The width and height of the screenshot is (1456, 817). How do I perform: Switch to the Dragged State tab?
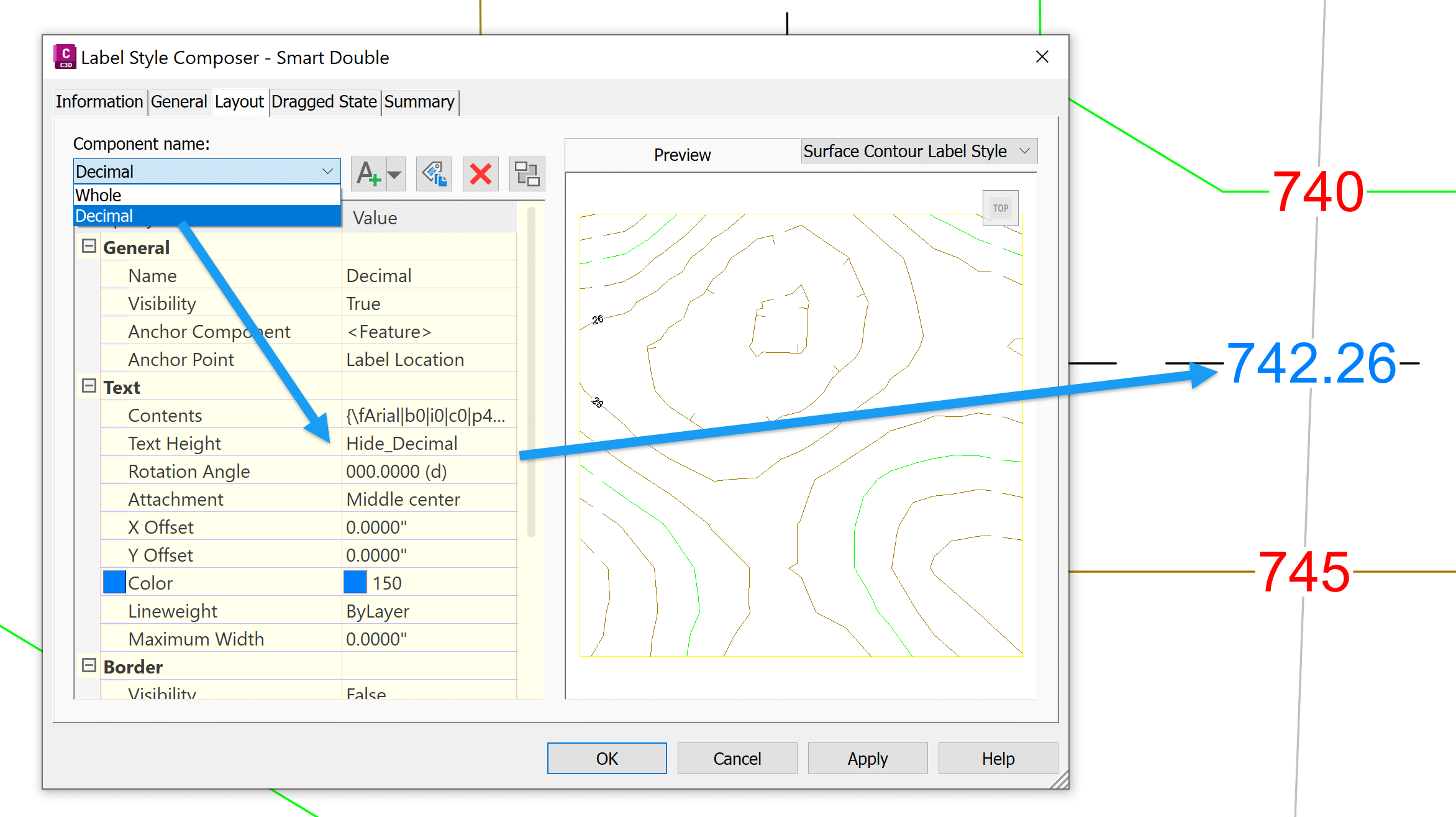(x=324, y=101)
